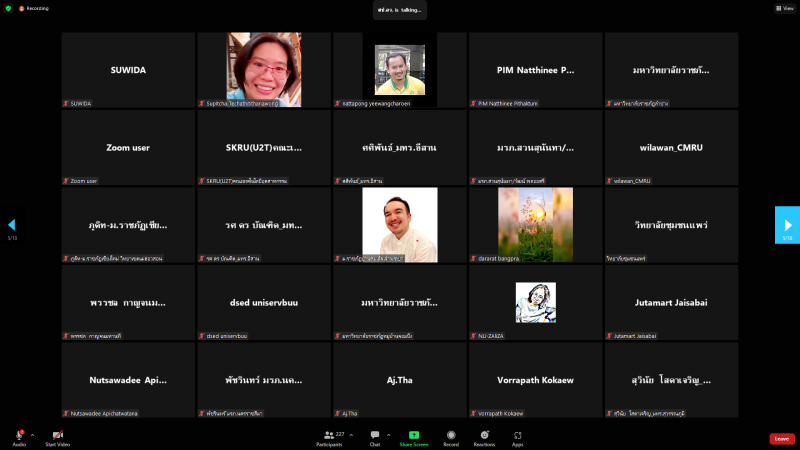Click the green encryption shield icon
Viewport: 800px width, 450px height.
[8, 8]
